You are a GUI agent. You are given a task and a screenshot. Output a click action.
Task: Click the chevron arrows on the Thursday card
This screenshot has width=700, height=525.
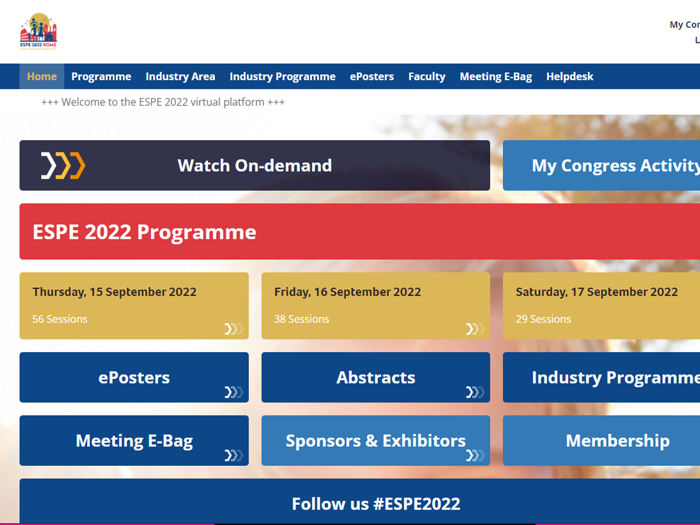pyautogui.click(x=233, y=329)
